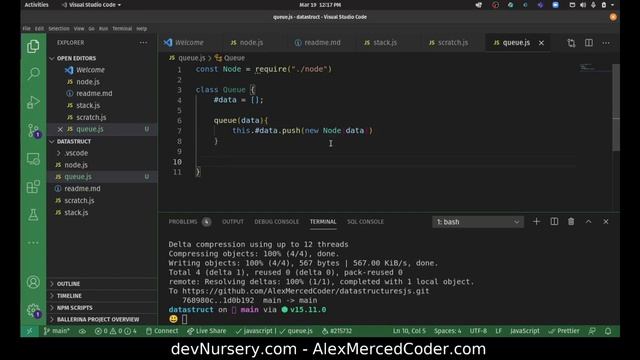Expand the Timeline section
Viewport: 640px width, 360px height.
pos(69,296)
